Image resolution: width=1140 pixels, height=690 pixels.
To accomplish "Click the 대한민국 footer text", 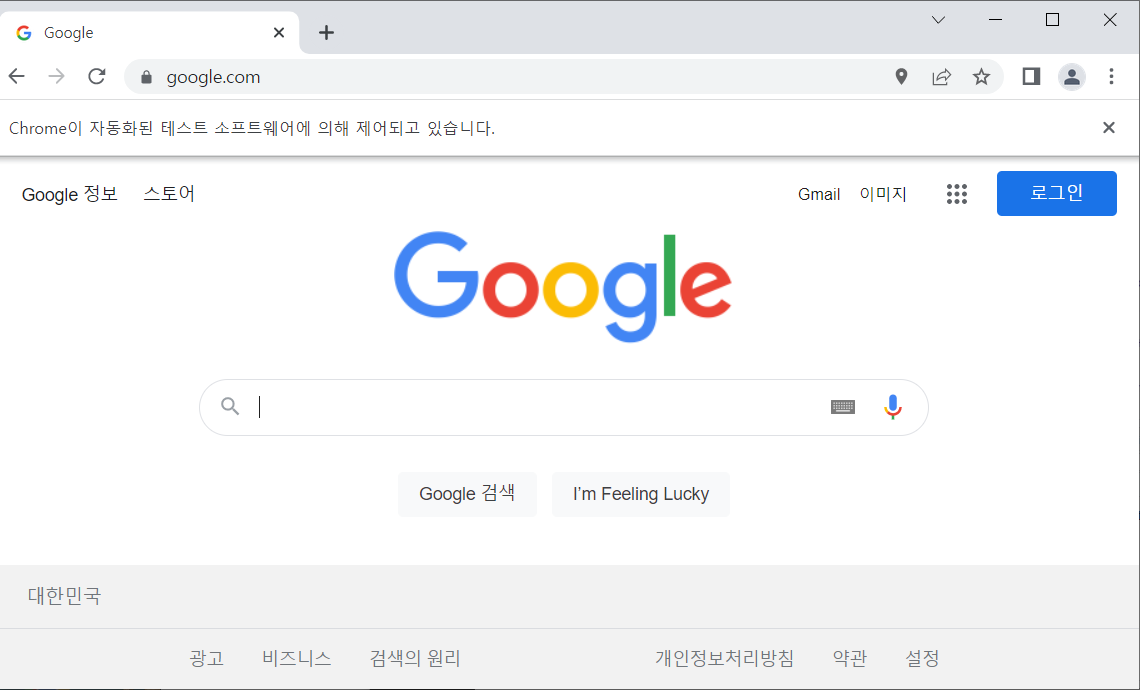I will point(64,595).
